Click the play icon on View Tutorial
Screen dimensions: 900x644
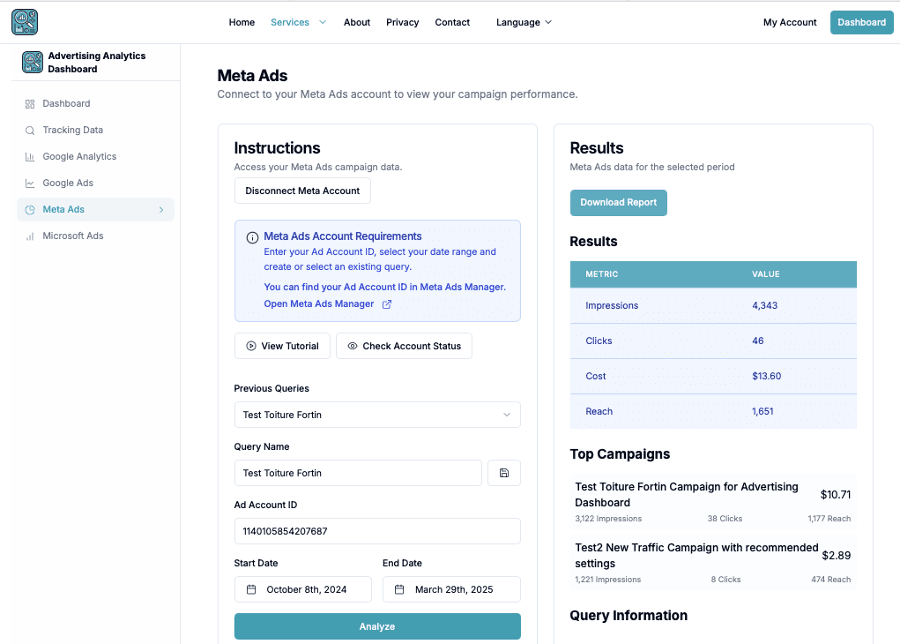click(x=251, y=345)
